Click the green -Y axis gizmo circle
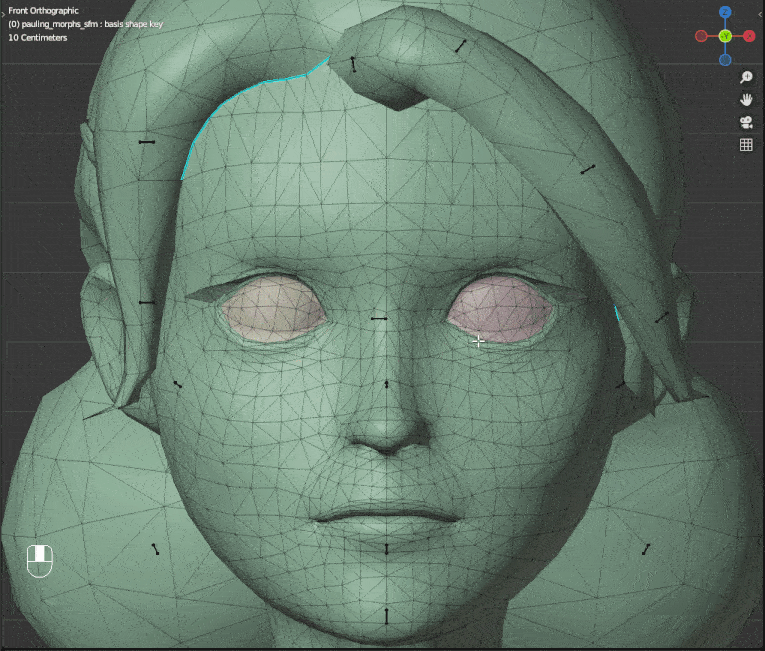 click(x=725, y=36)
